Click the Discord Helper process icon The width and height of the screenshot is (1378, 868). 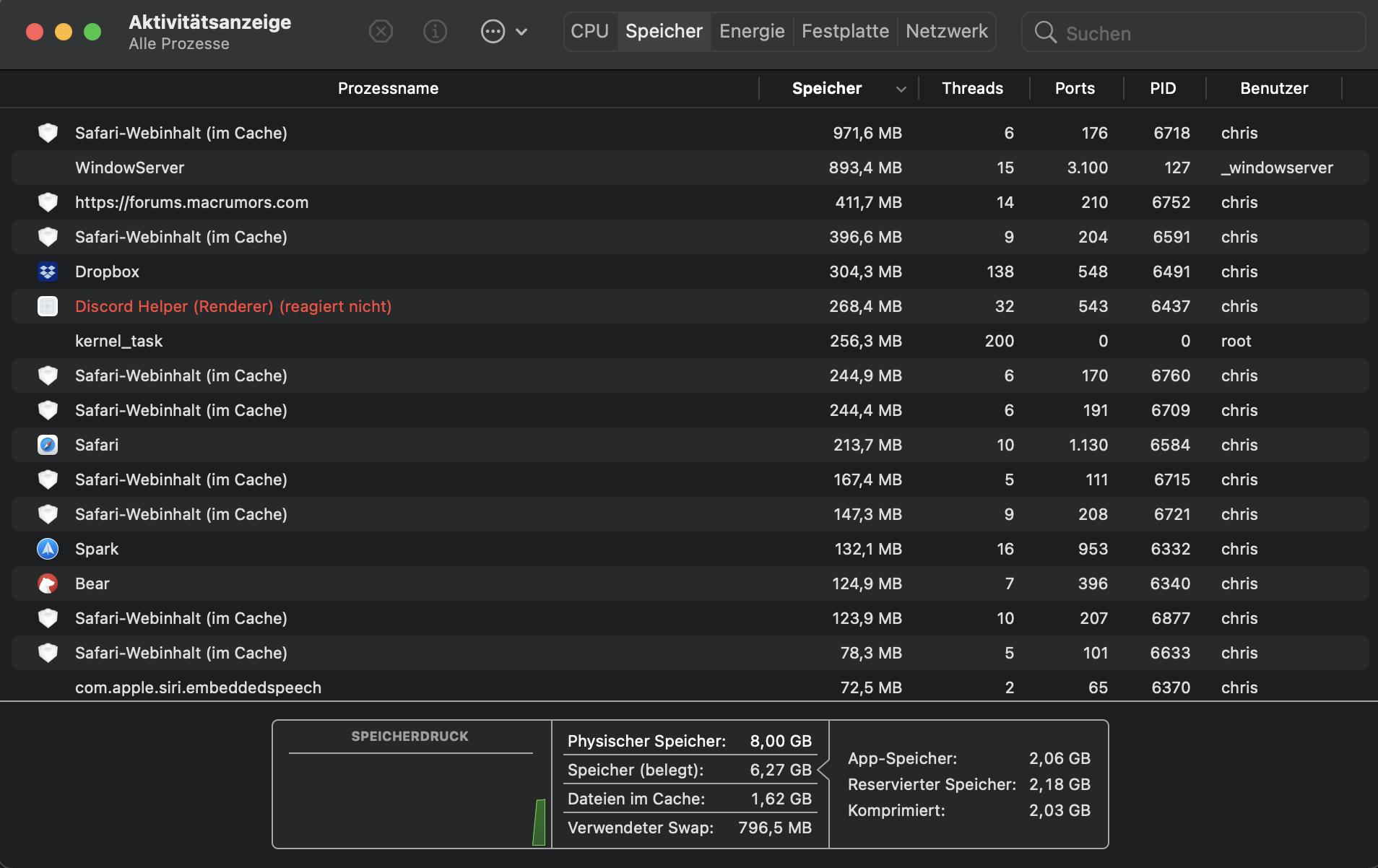48,306
